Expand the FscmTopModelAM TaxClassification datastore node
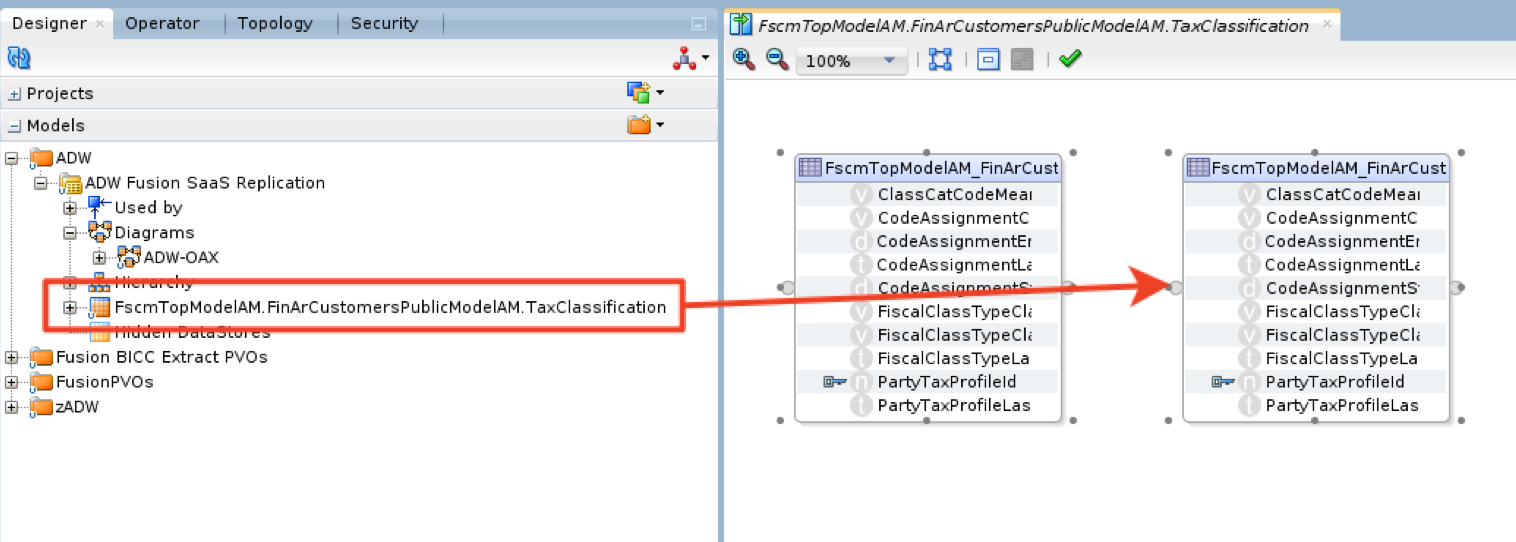 coord(70,308)
